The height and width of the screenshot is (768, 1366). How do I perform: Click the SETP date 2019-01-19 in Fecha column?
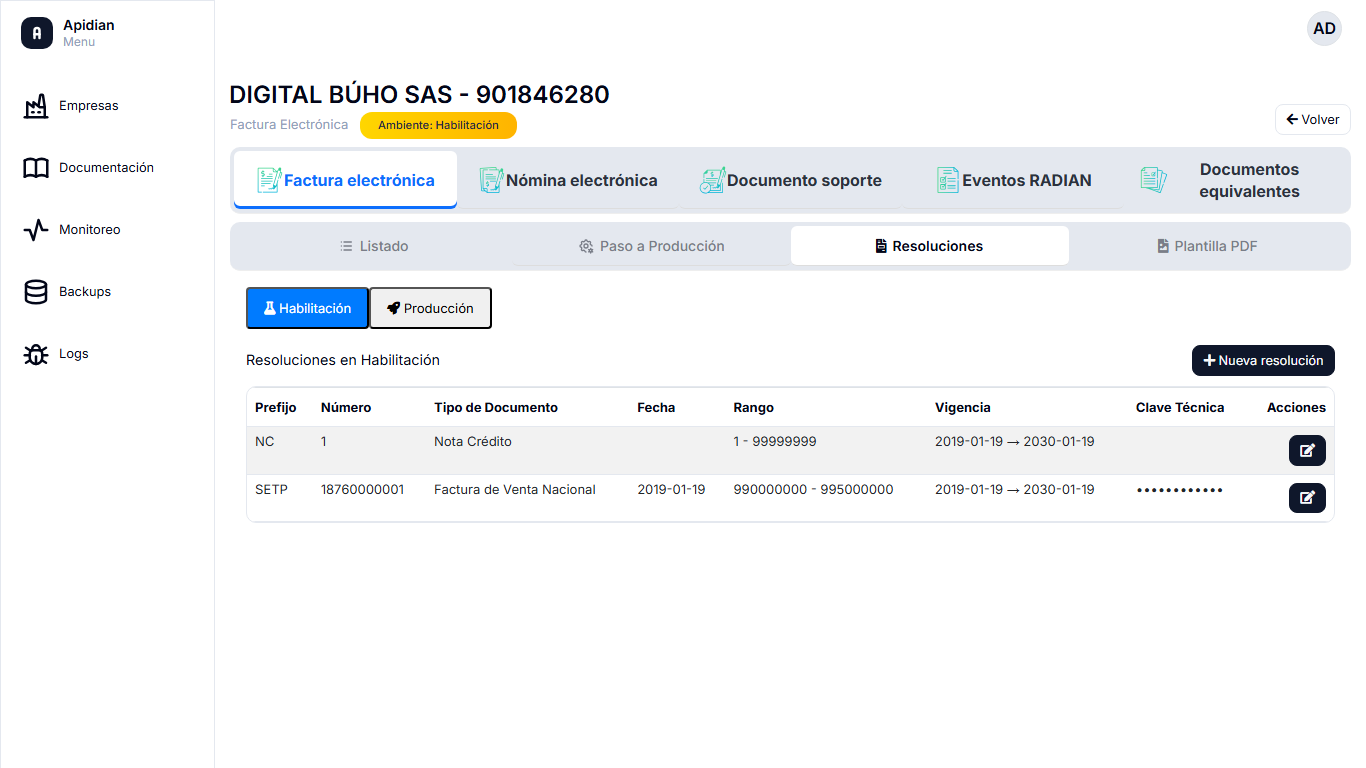click(671, 489)
